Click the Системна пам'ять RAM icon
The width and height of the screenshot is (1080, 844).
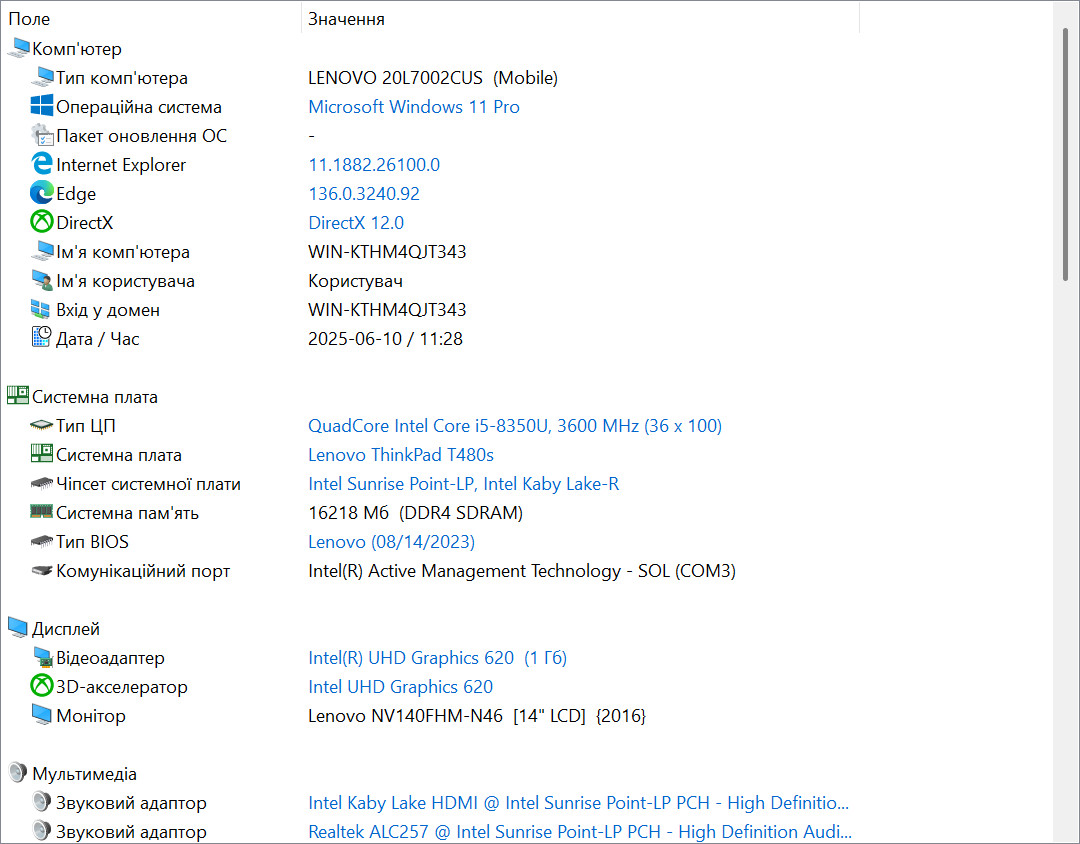click(42, 512)
